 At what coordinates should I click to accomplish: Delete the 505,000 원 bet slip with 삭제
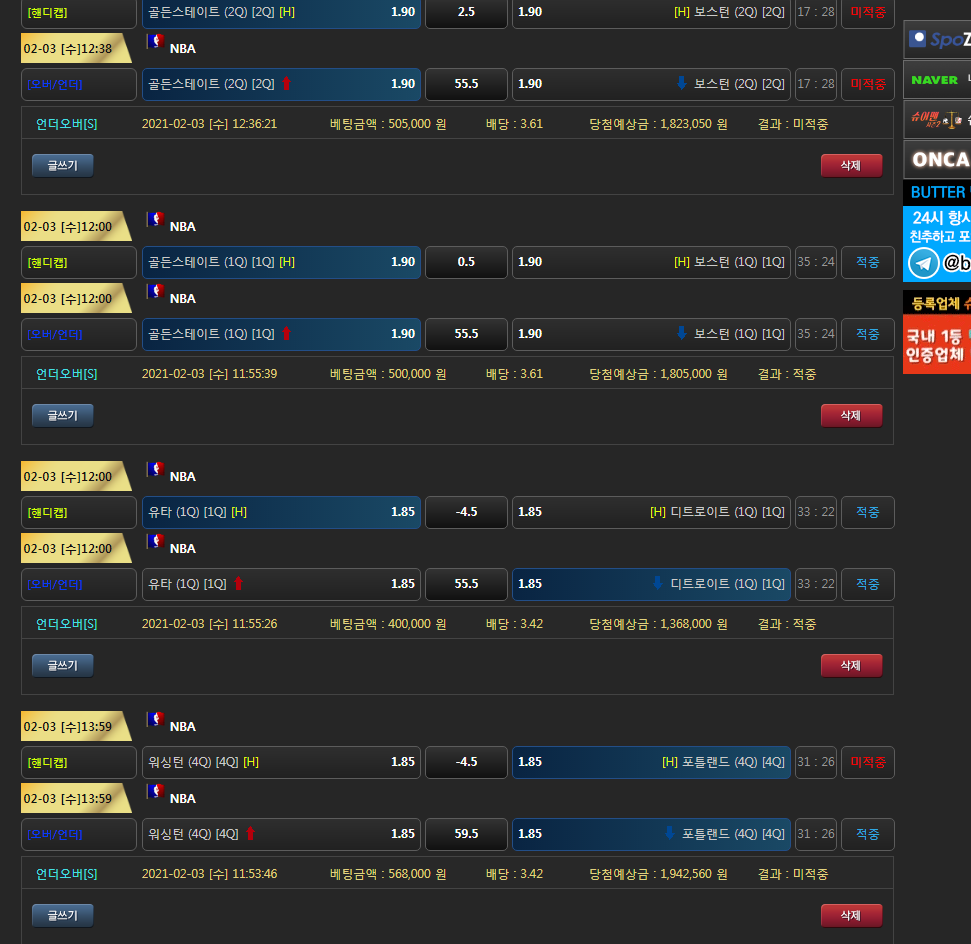[x=851, y=166]
